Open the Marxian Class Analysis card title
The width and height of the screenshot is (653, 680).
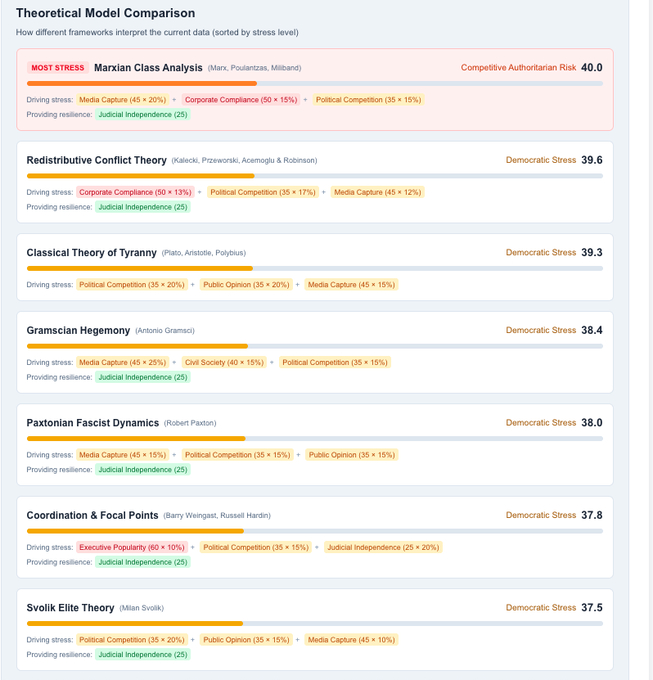point(148,68)
